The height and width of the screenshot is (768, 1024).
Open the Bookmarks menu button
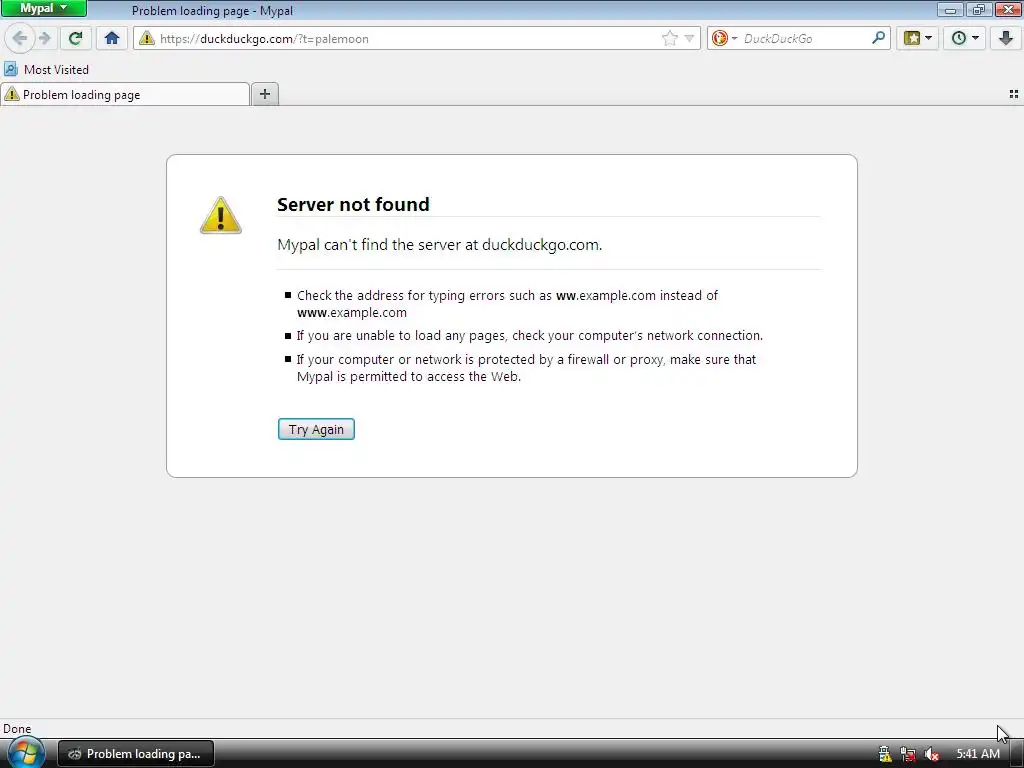point(912,38)
